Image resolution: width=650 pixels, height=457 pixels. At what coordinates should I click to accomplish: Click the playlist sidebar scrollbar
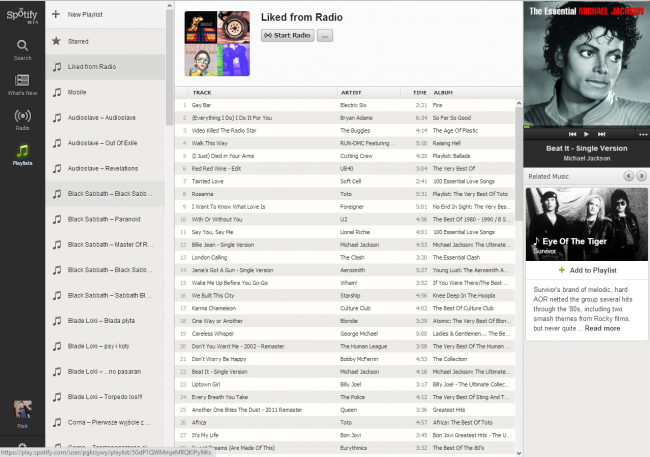coord(169,68)
